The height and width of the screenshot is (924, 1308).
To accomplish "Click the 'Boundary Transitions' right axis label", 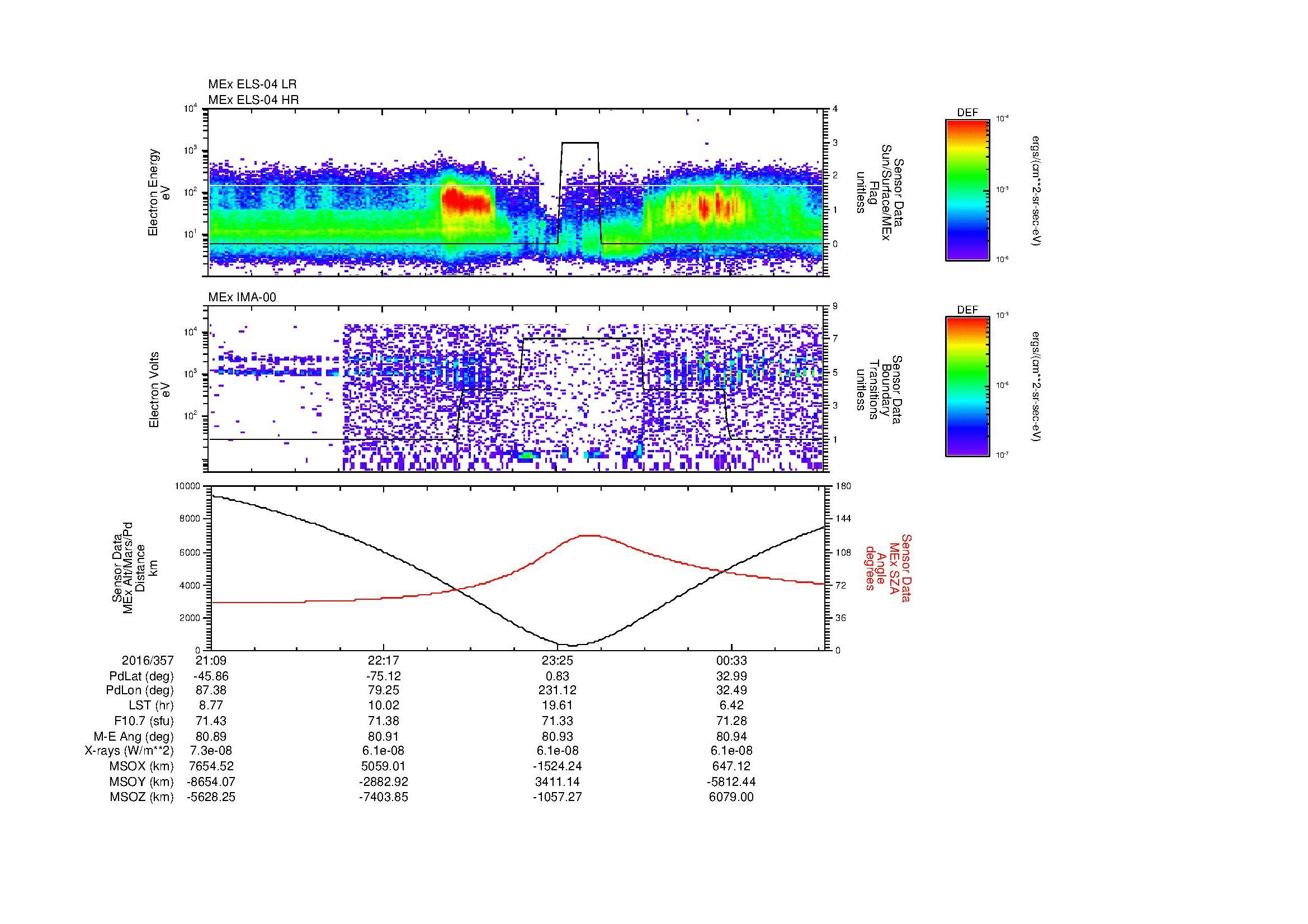I will [x=879, y=390].
